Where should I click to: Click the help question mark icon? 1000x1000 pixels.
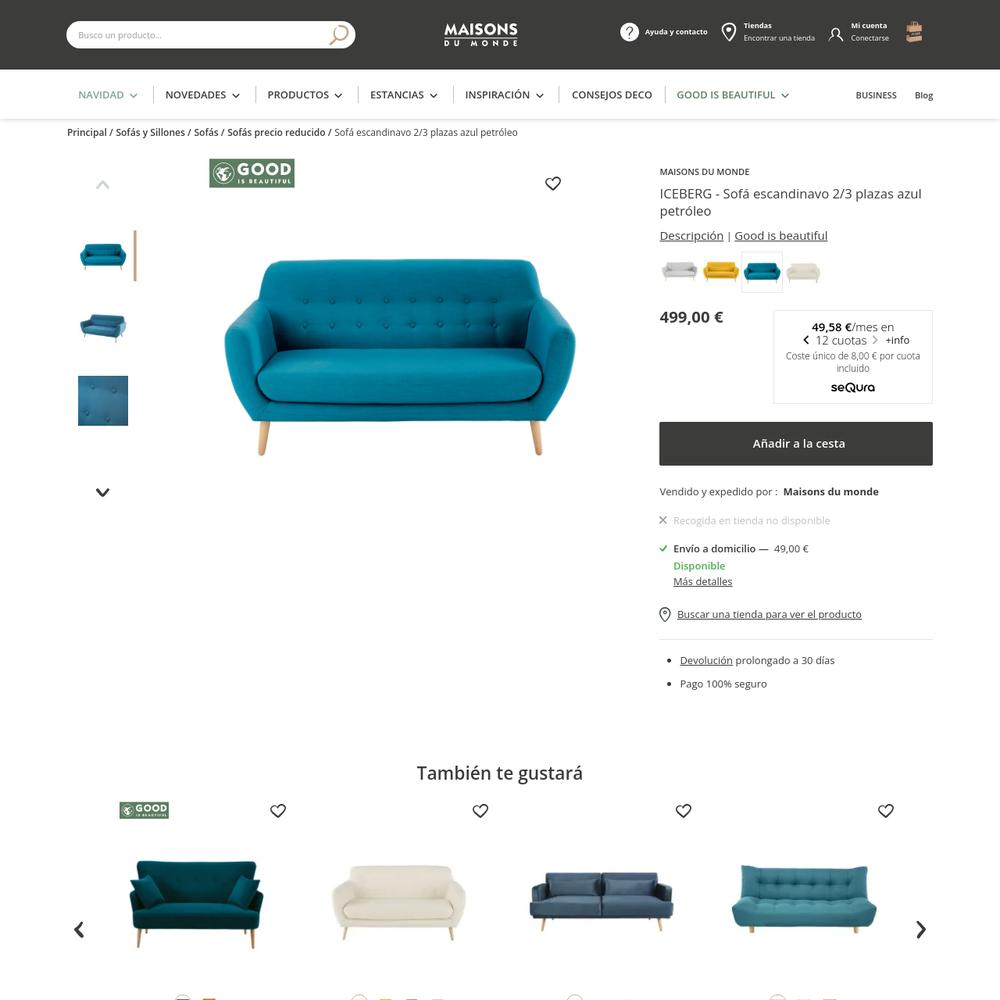point(629,32)
